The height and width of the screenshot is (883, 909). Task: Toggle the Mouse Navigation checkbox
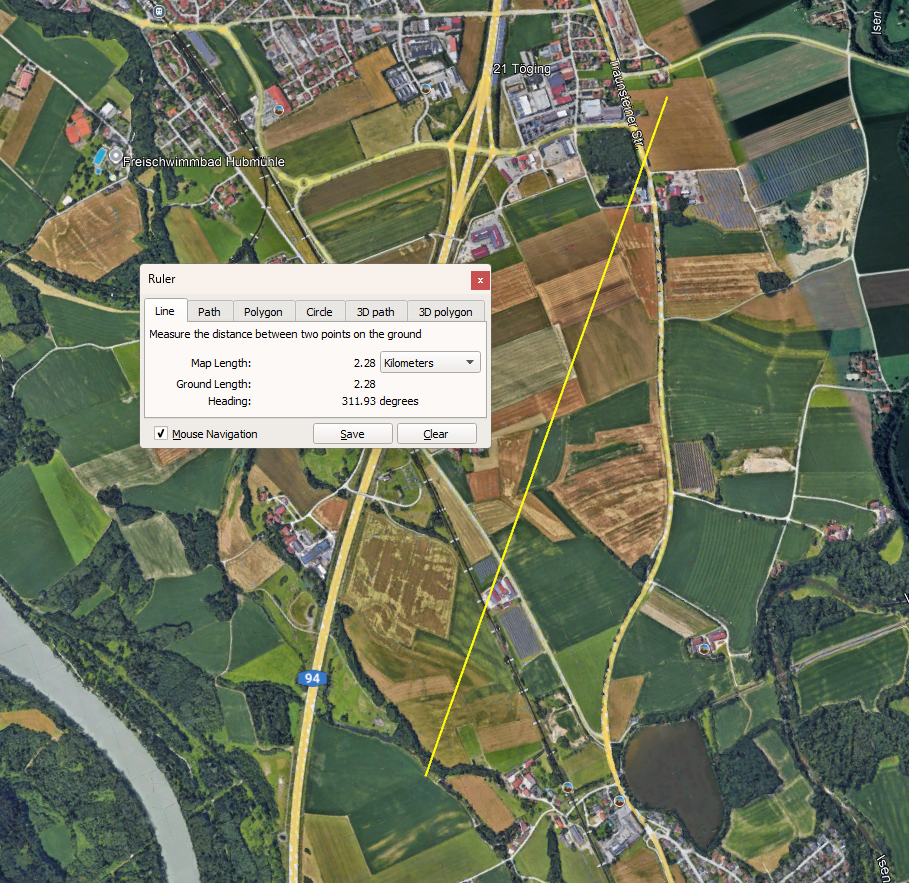click(161, 434)
